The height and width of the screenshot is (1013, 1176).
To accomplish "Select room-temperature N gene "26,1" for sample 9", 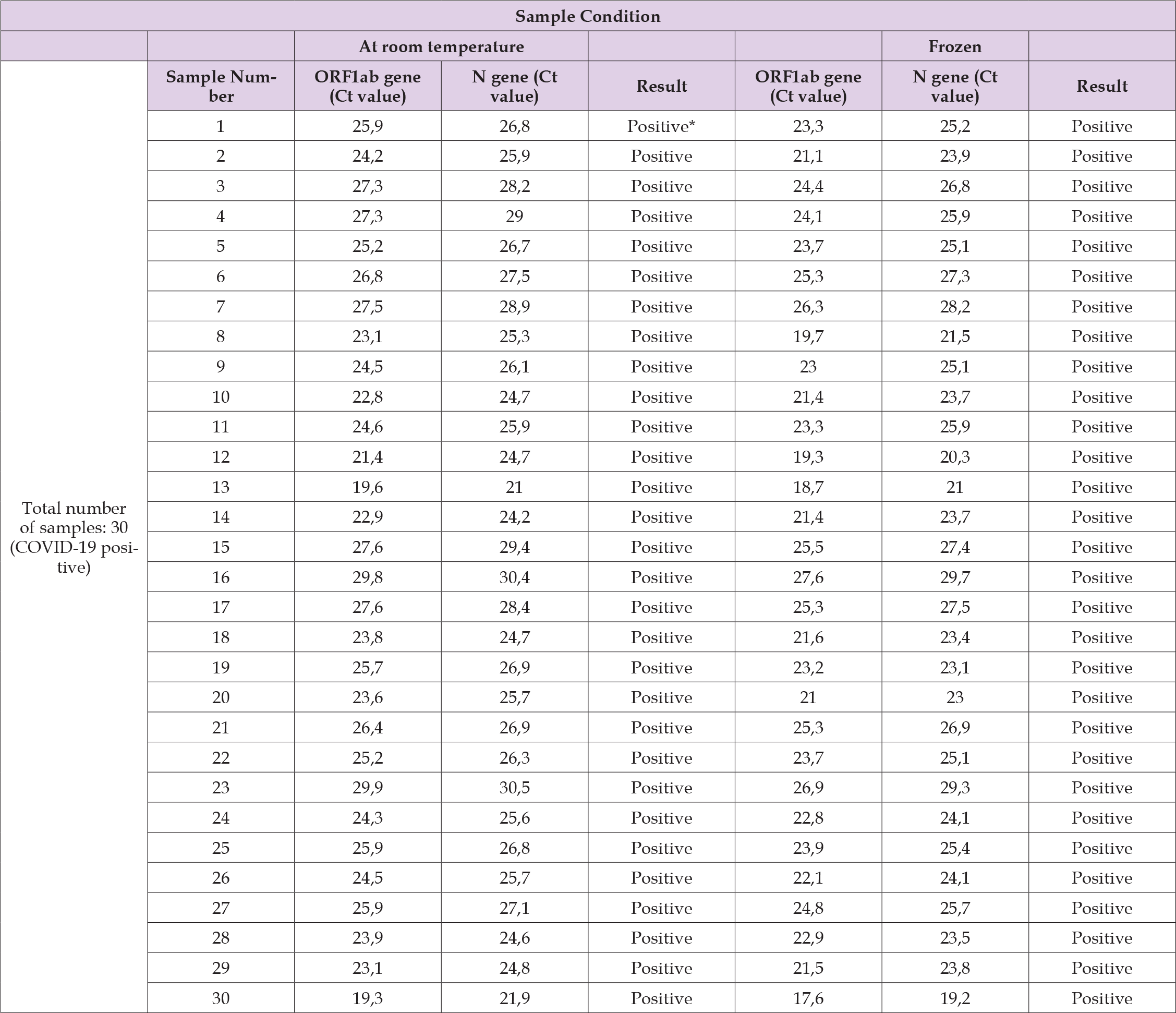I will pyautogui.click(x=514, y=367).
